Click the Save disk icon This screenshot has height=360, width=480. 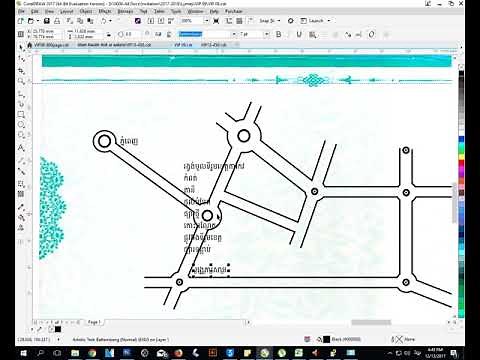(47, 21)
